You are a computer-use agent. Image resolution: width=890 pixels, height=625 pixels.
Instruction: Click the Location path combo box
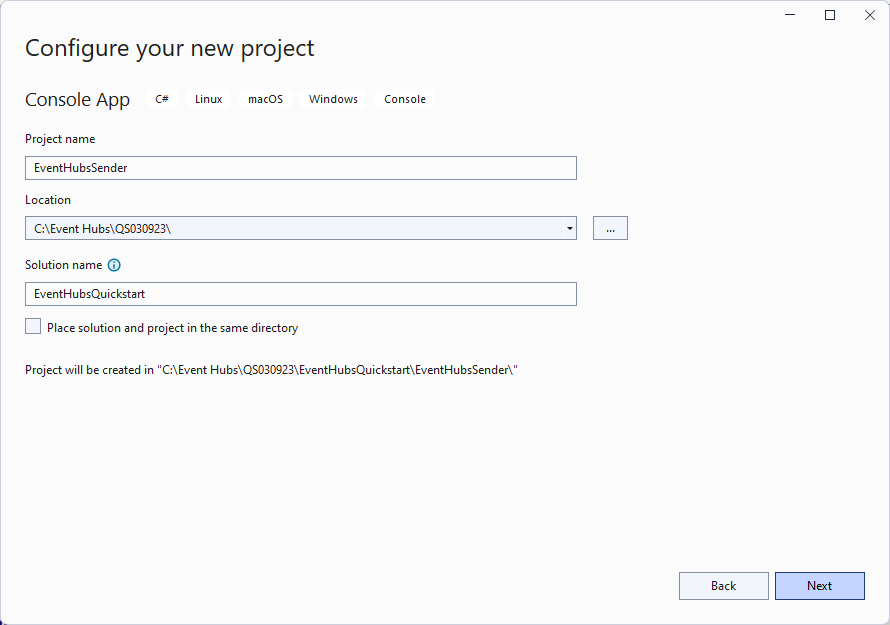point(290,228)
